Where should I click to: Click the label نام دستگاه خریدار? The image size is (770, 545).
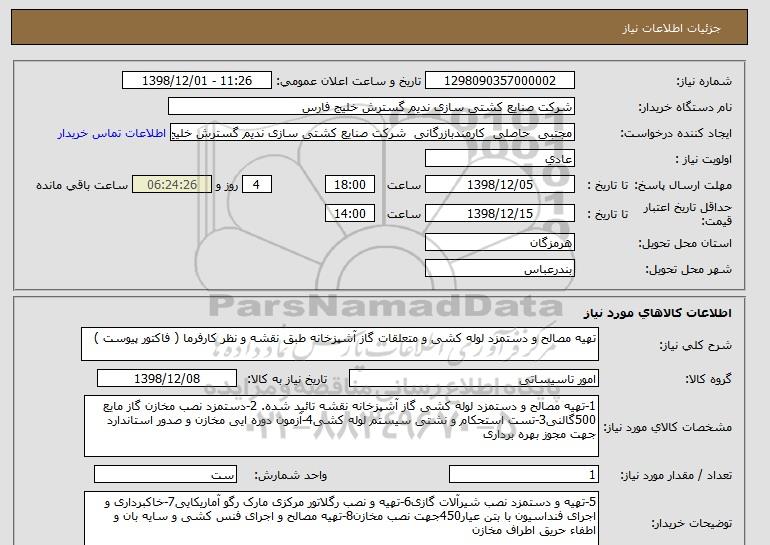tap(685, 107)
